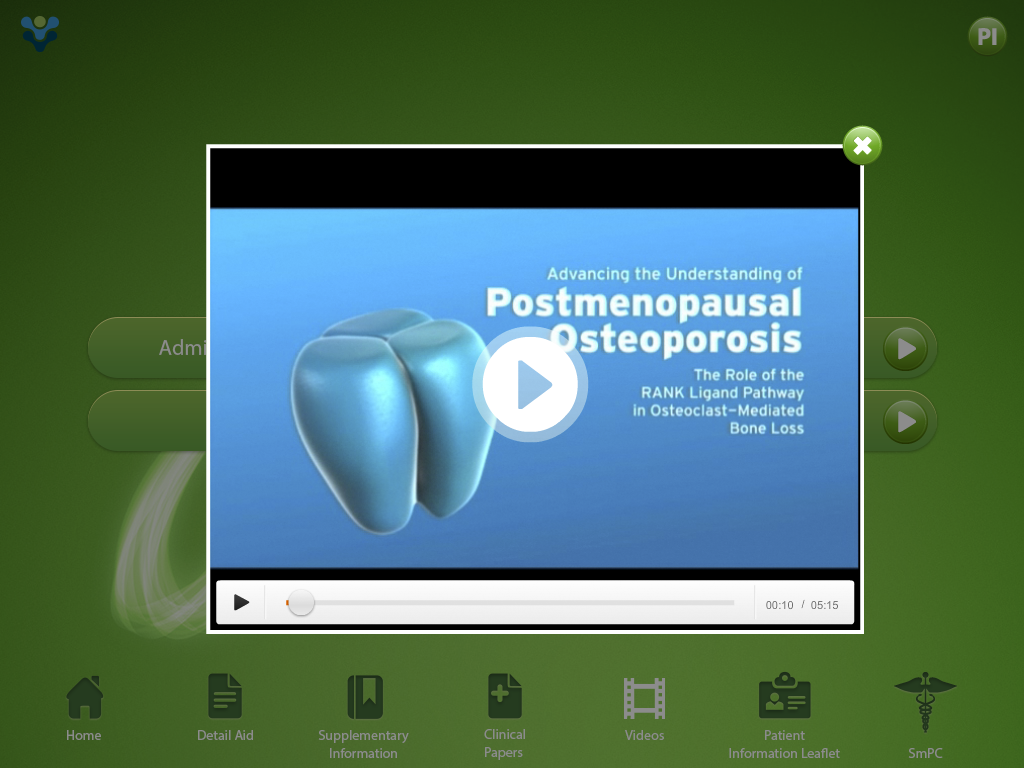Click the PI button in the corner

pos(987,36)
